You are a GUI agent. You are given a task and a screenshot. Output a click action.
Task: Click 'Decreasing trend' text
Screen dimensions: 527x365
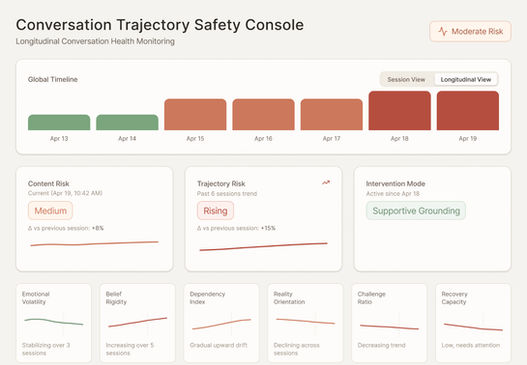pos(381,345)
